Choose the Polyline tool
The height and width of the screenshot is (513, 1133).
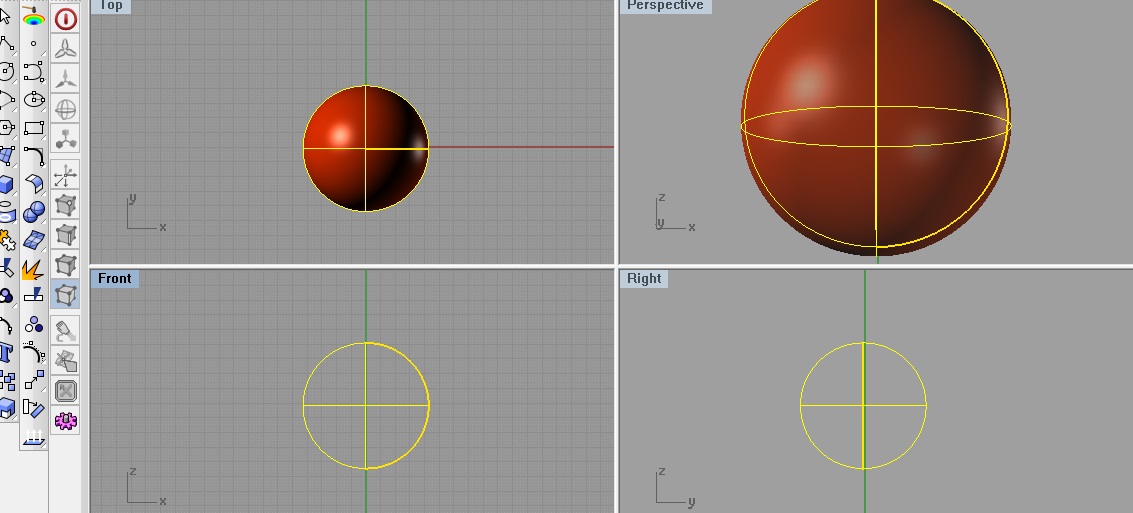click(x=7, y=44)
